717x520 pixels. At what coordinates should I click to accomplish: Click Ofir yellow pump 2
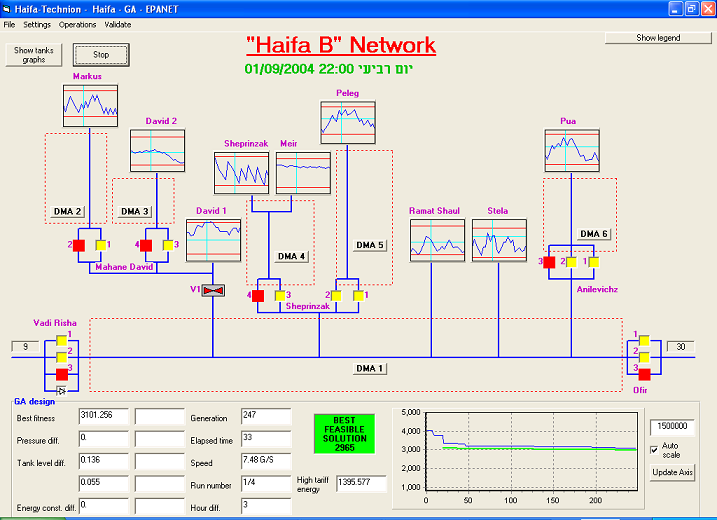pyautogui.click(x=644, y=357)
